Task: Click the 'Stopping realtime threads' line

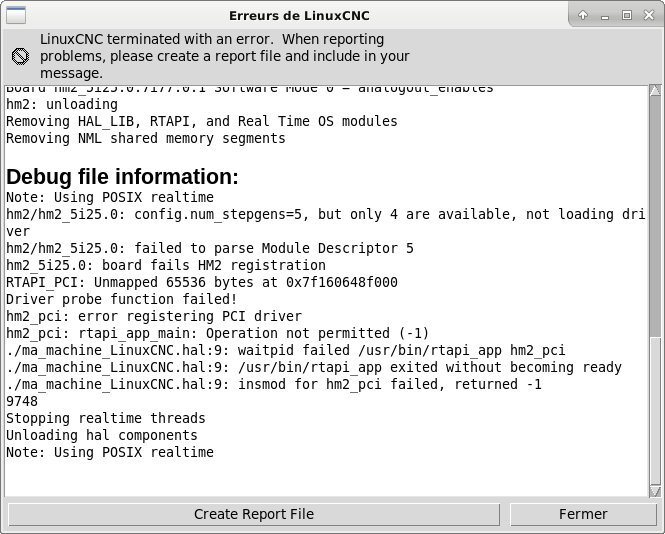Action: [x=106, y=418]
